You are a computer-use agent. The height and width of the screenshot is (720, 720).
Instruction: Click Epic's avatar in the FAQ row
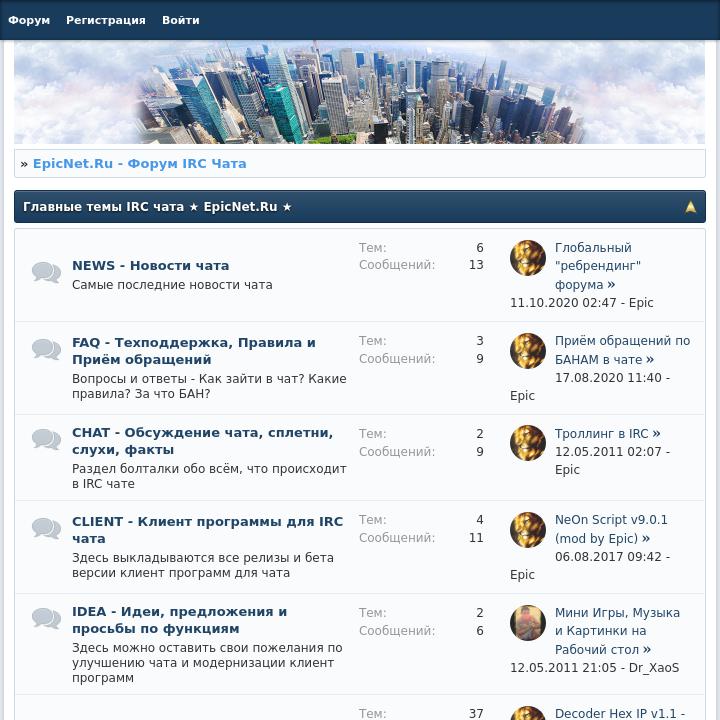click(x=528, y=351)
